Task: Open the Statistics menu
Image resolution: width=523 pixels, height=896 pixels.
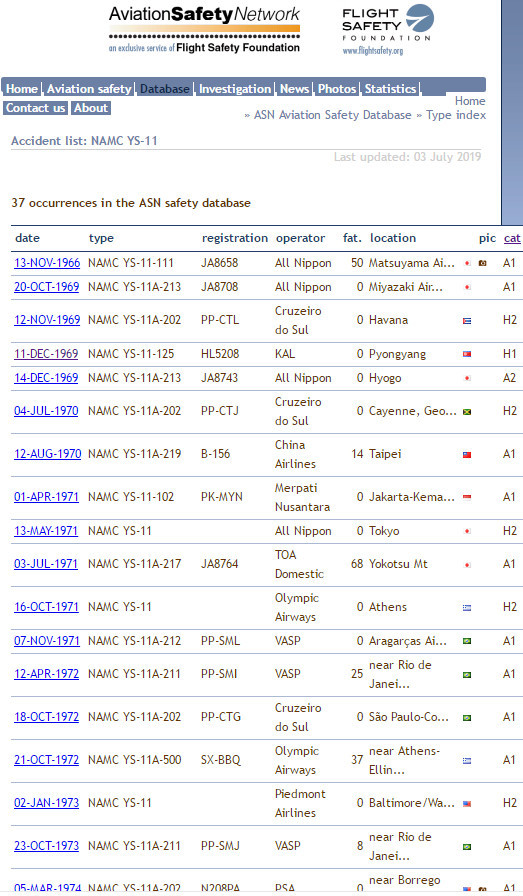Action: tap(390, 89)
